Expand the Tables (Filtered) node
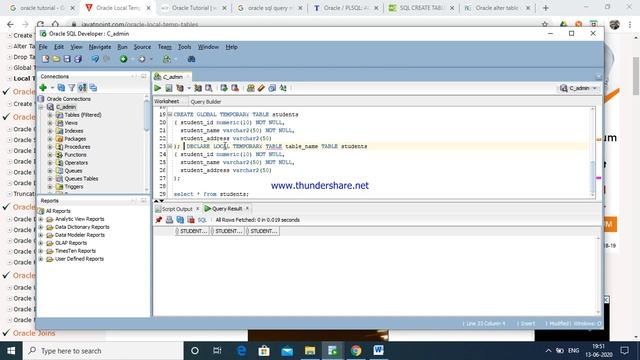Image resolution: width=640 pixels, height=360 pixels. tap(50, 115)
